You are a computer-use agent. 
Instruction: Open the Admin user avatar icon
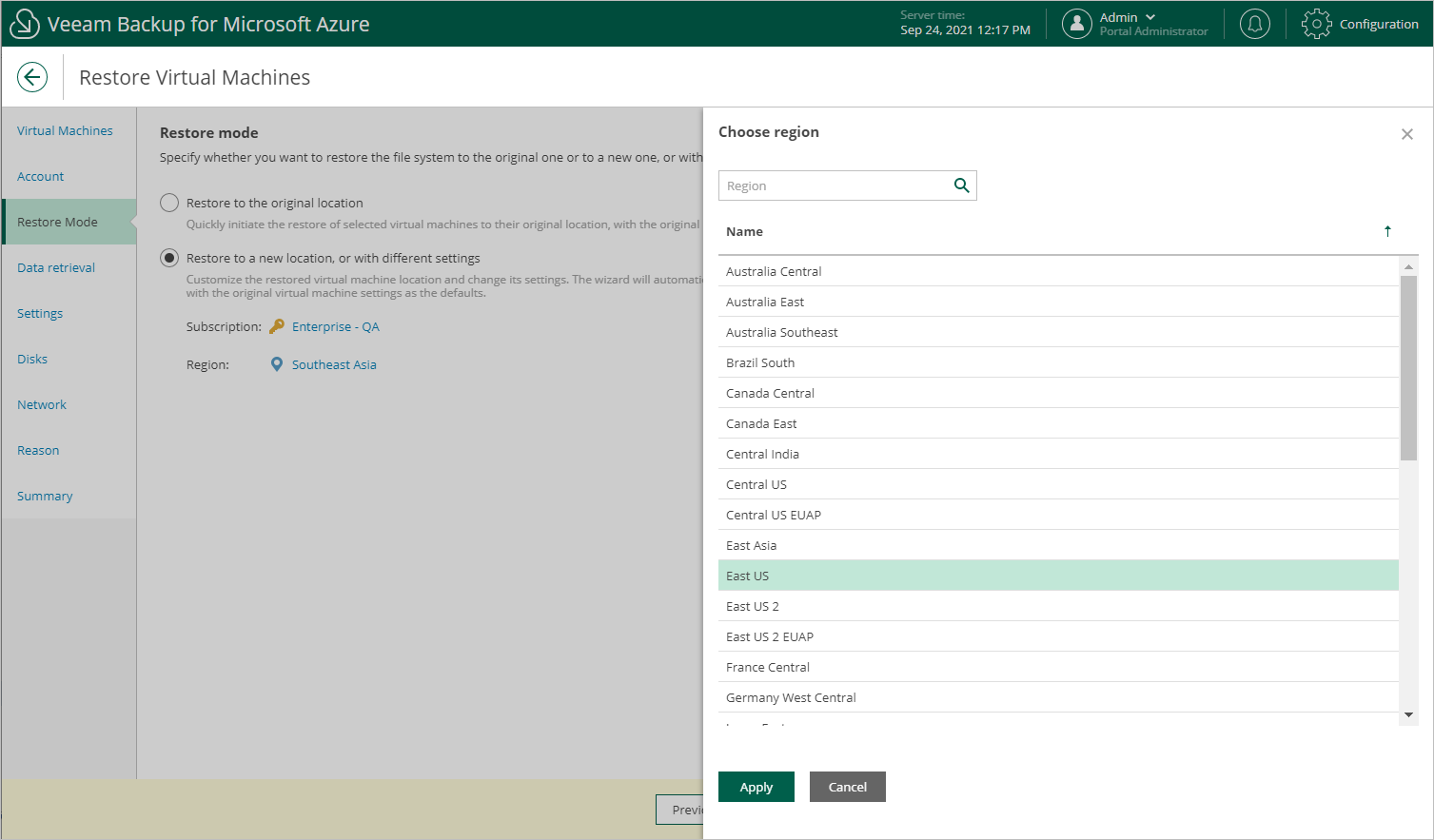[x=1076, y=24]
